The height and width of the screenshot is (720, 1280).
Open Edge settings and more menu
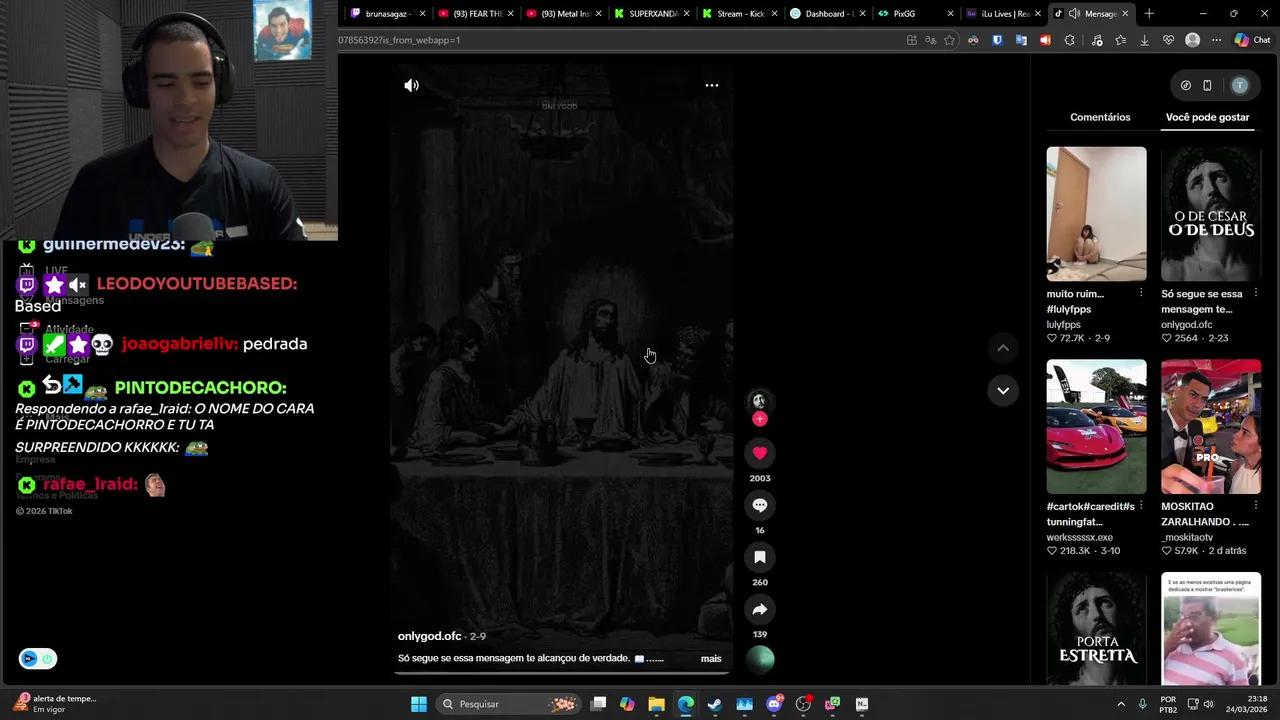pyautogui.click(x=1216, y=40)
